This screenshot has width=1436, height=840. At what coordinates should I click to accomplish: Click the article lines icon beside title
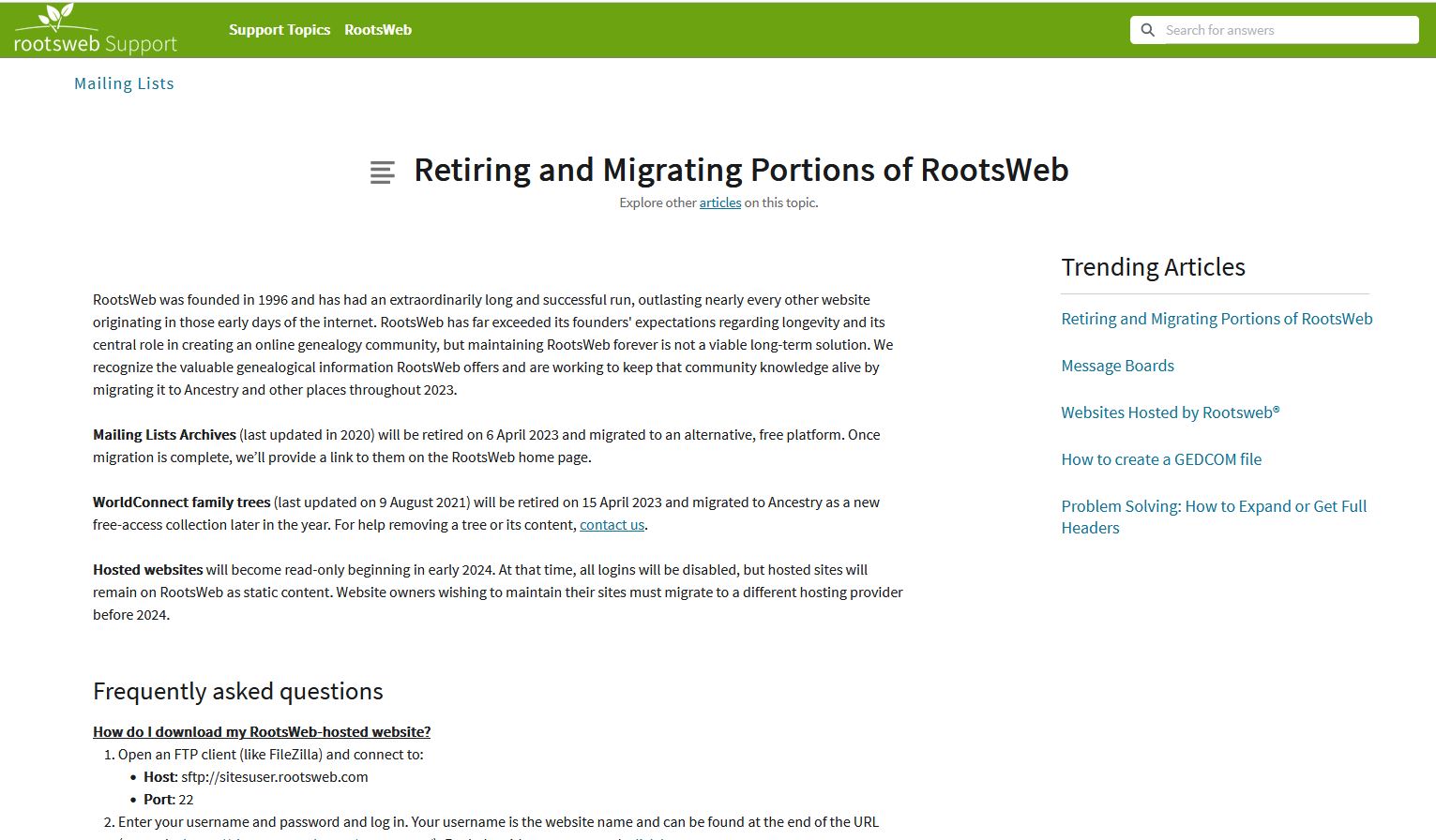(x=382, y=172)
